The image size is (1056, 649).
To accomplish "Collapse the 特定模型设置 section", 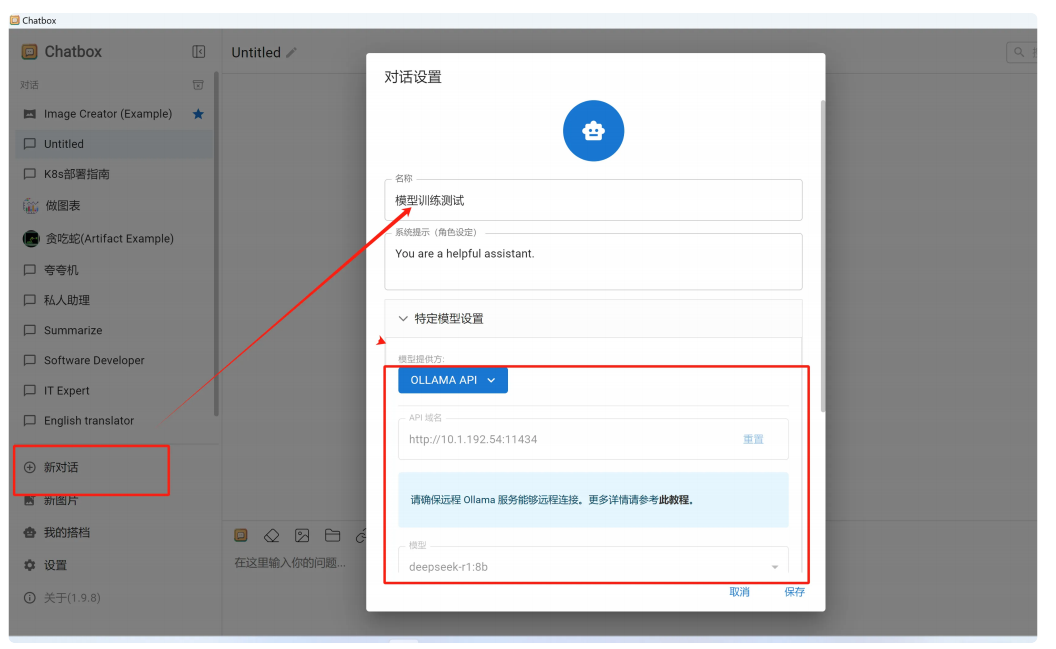I will click(x=593, y=318).
